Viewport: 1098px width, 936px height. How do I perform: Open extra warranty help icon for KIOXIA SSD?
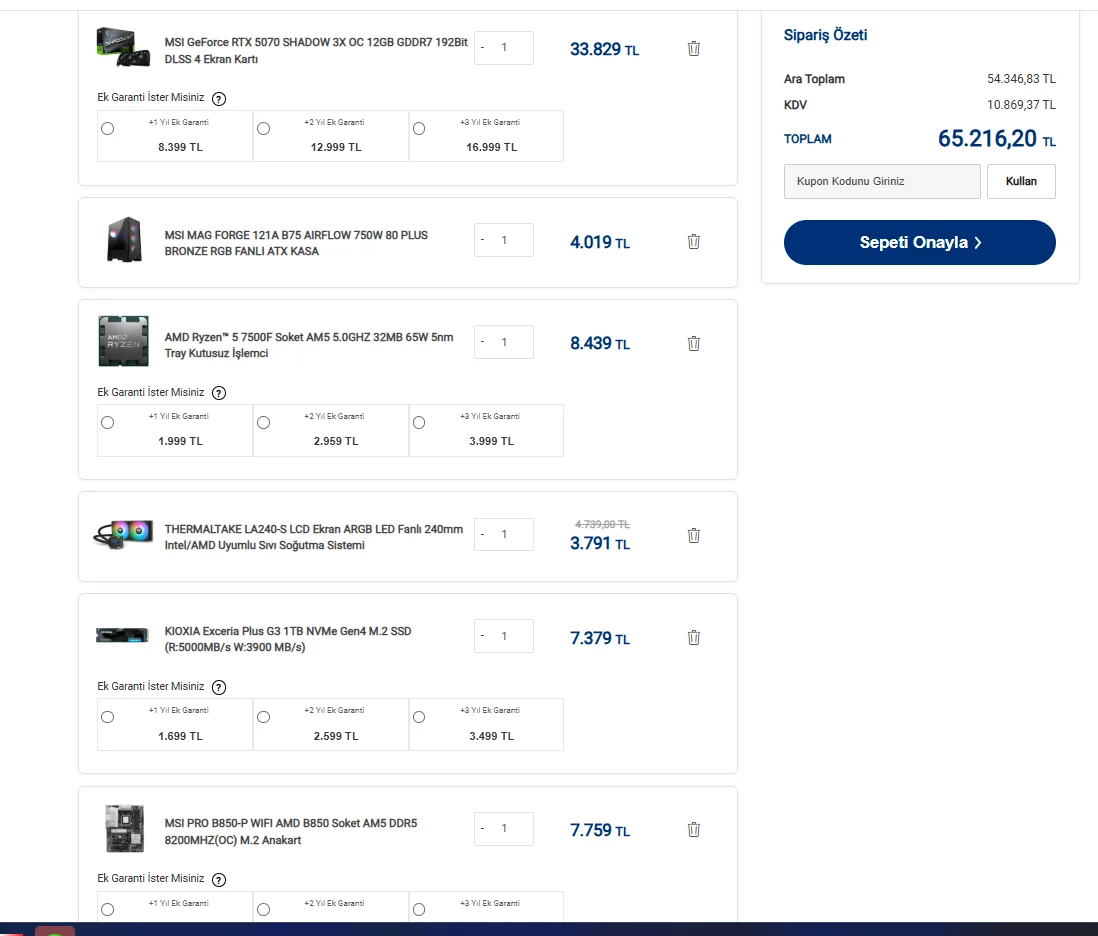click(x=218, y=687)
